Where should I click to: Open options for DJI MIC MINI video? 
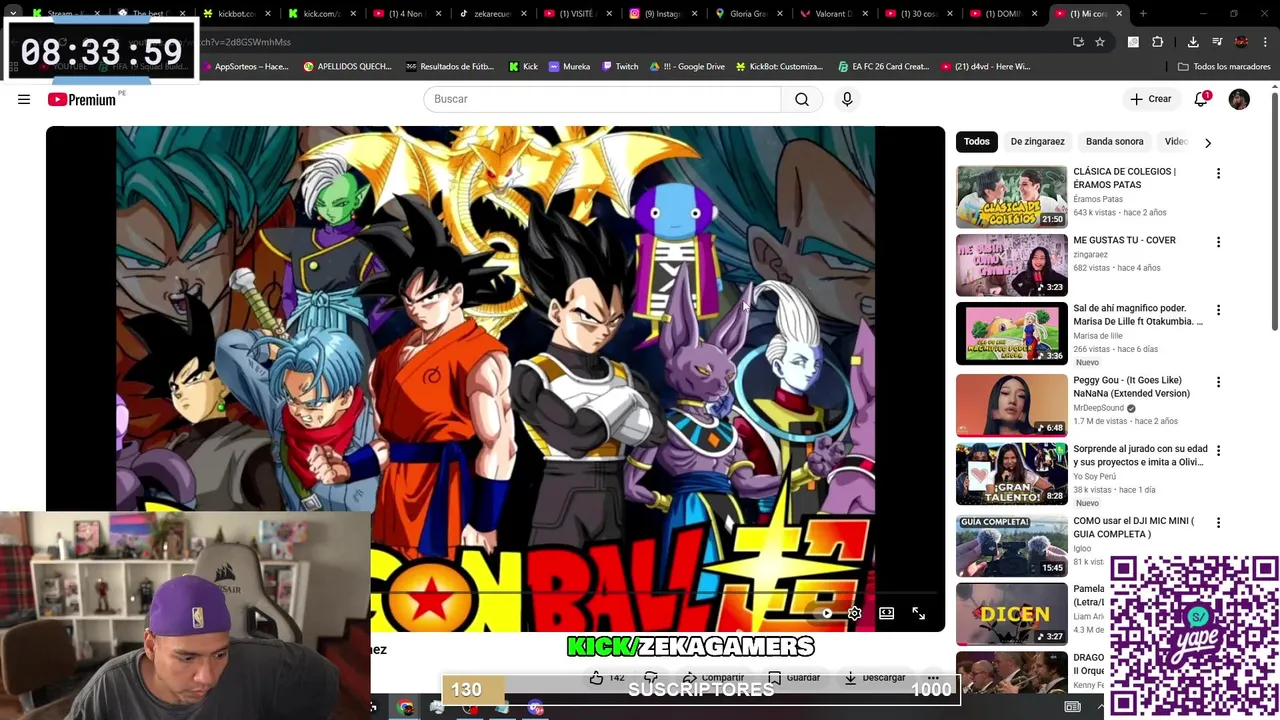pos(1218,523)
